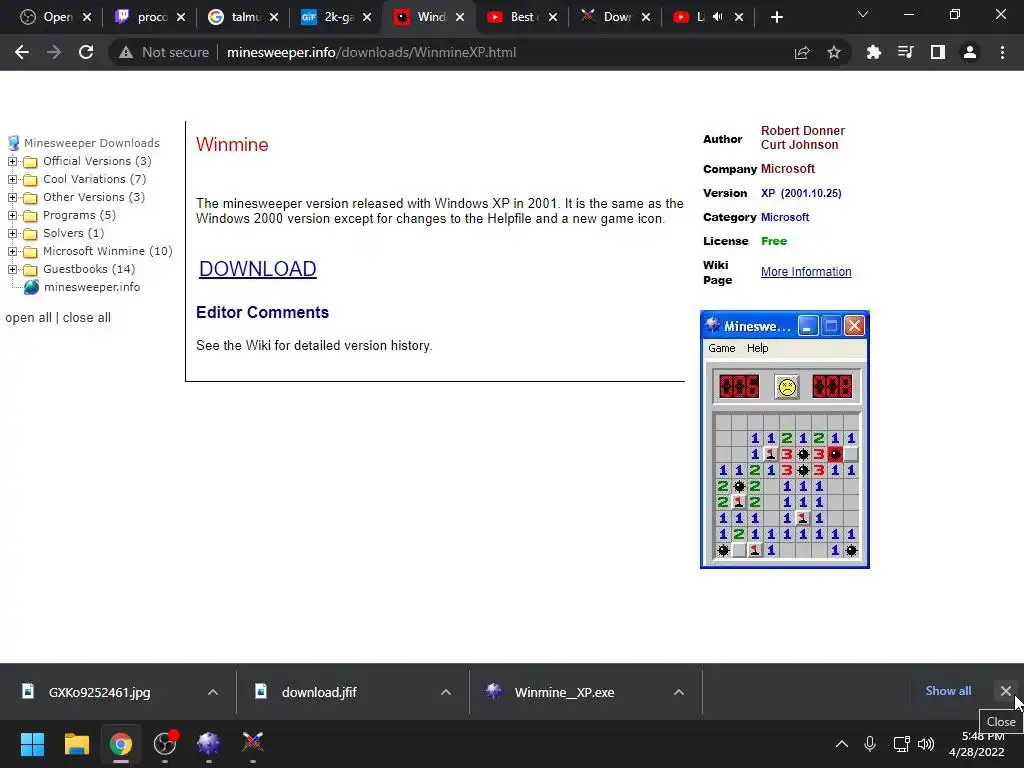This screenshot has height=768, width=1024.
Task: Click the Robert Donner author name
Action: coord(803,131)
